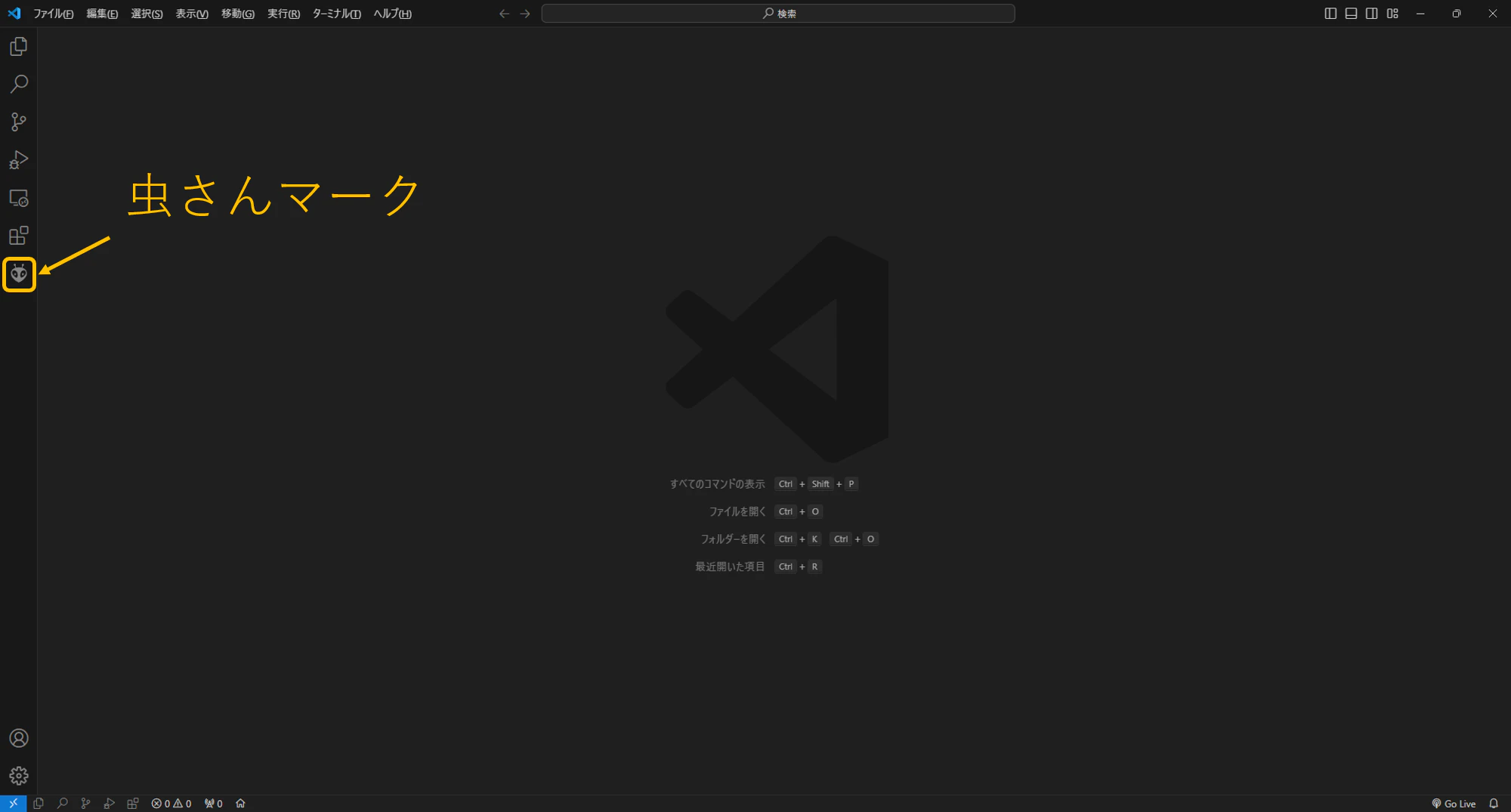Open Run and Debug view in activity bar
The height and width of the screenshot is (812, 1511).
pyautogui.click(x=19, y=160)
